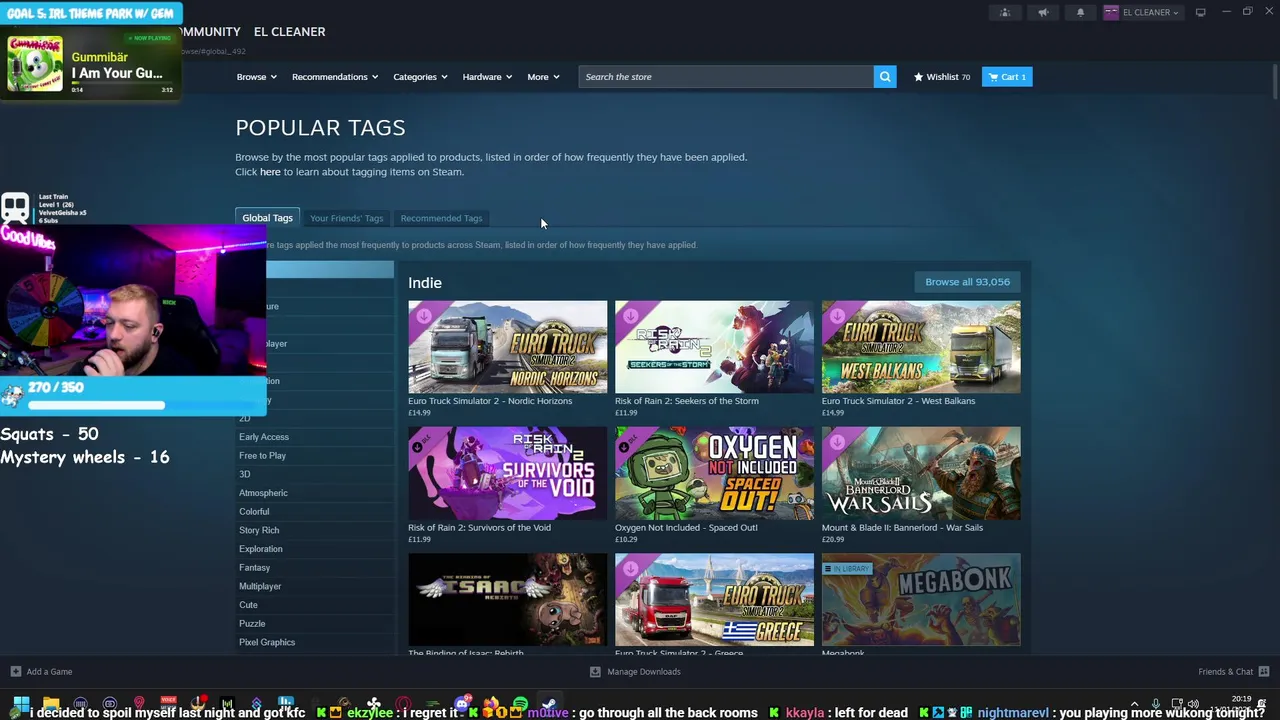Click the Spotify icon in the taskbar
Image resolution: width=1280 pixels, height=720 pixels.
point(520,704)
